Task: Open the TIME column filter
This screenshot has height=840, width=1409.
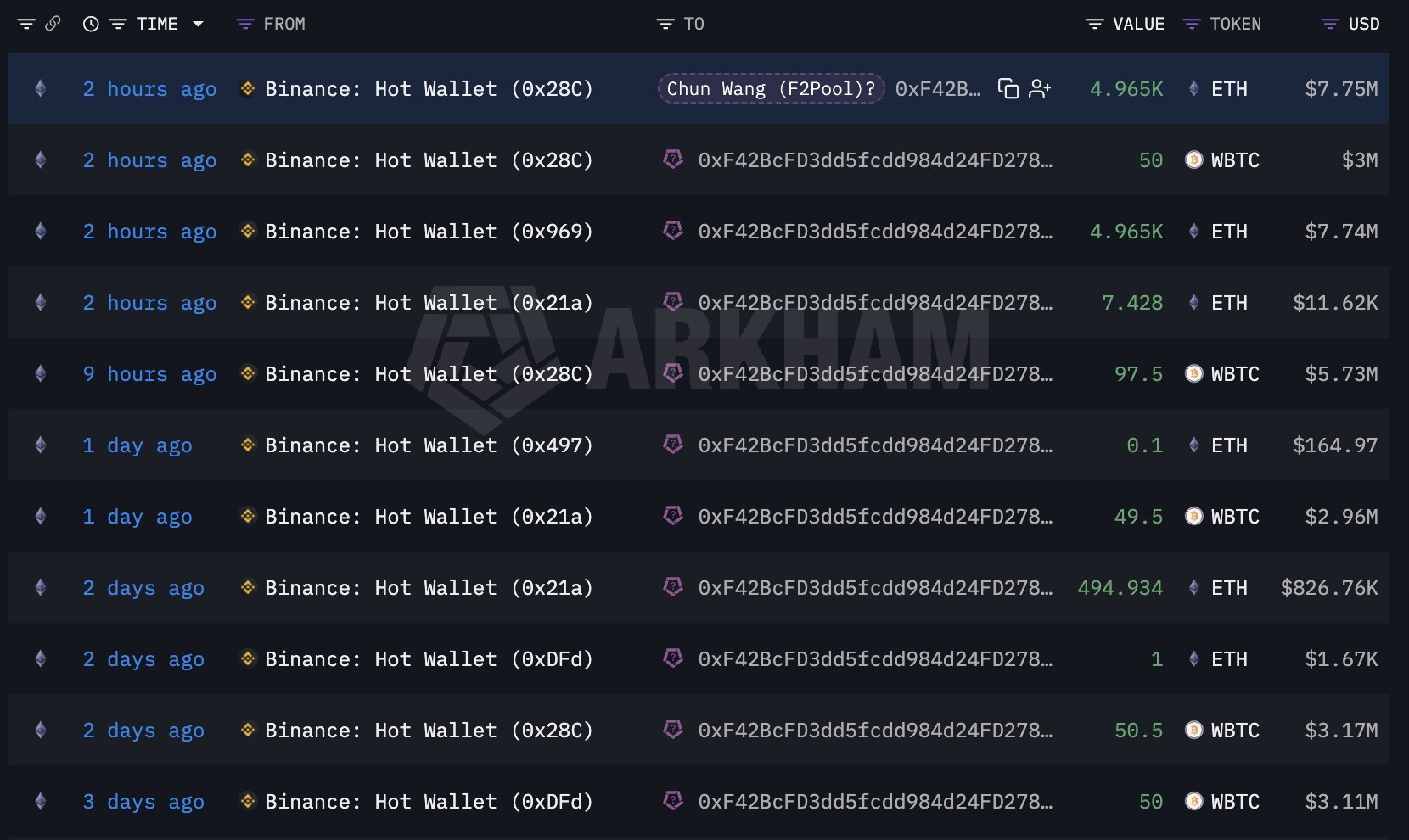Action: pos(118,25)
